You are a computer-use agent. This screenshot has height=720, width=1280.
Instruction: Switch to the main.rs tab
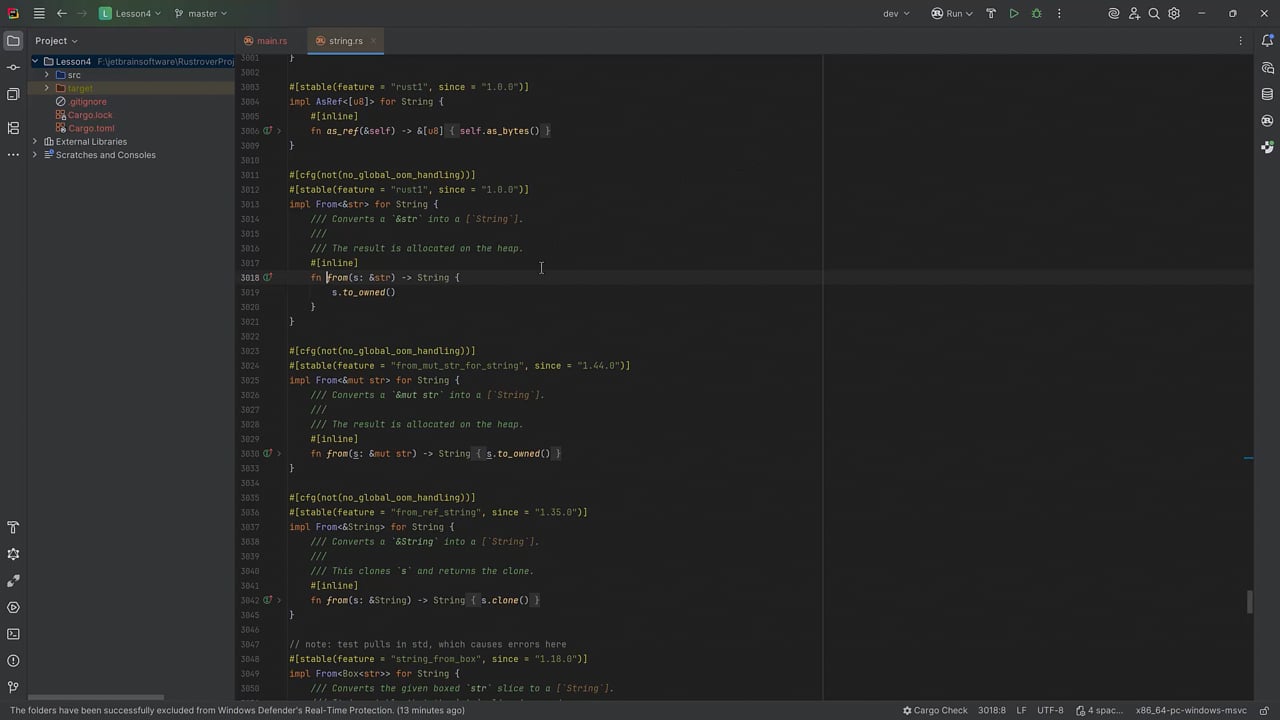pyautogui.click(x=266, y=41)
